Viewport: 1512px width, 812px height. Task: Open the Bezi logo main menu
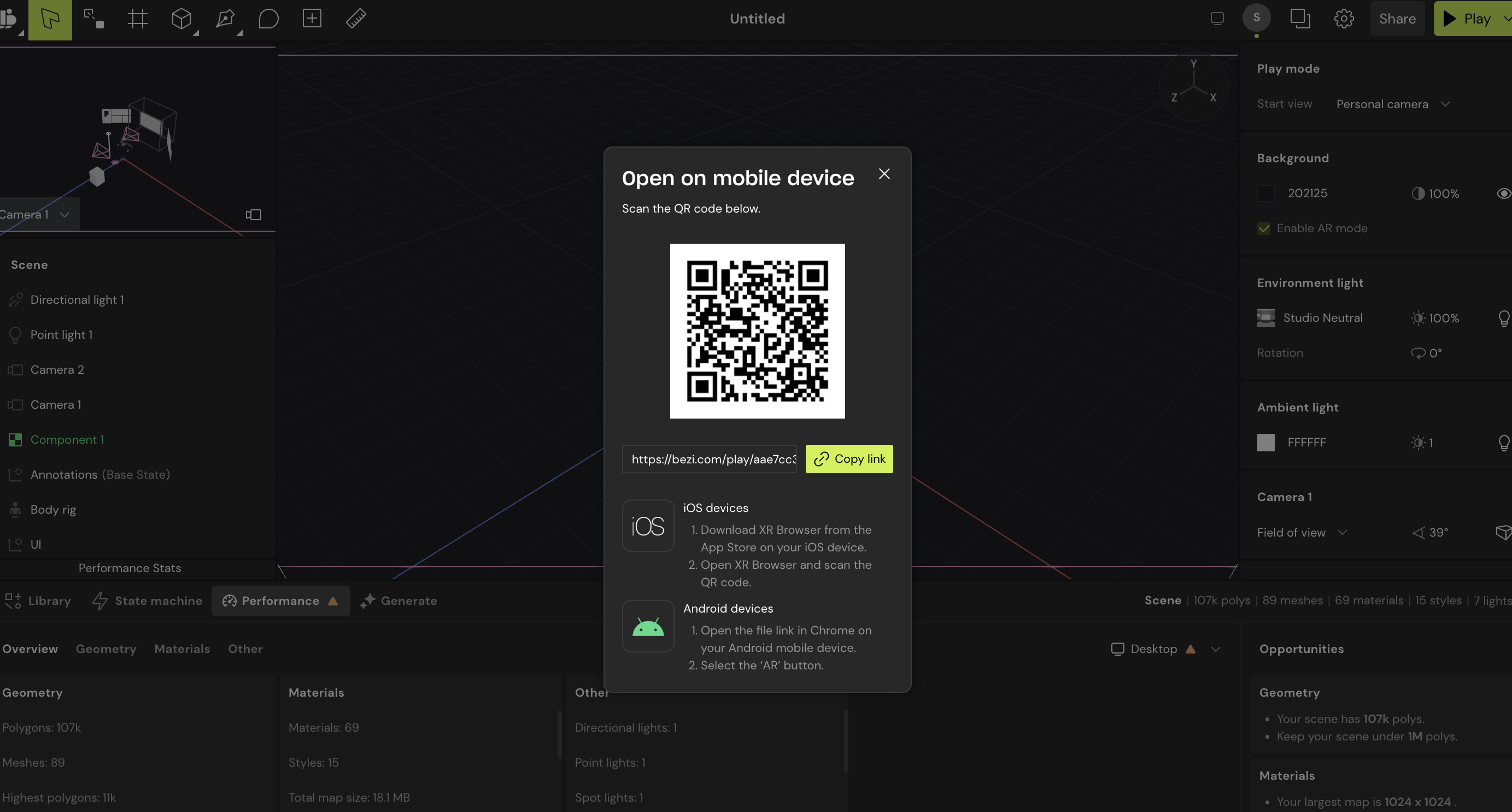8,19
